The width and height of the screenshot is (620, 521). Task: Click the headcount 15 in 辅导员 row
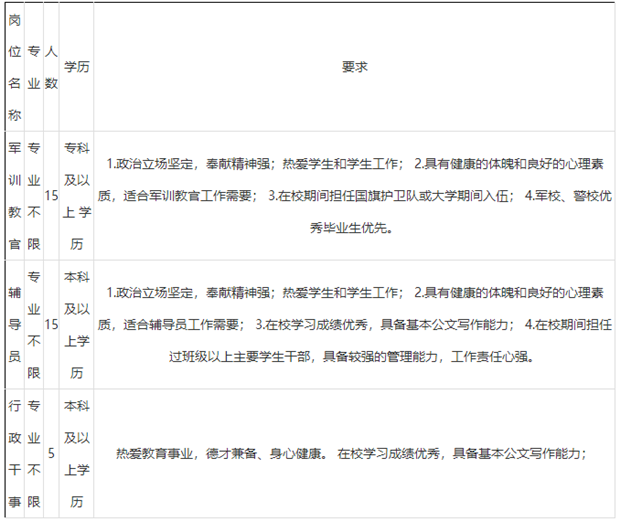[51, 324]
